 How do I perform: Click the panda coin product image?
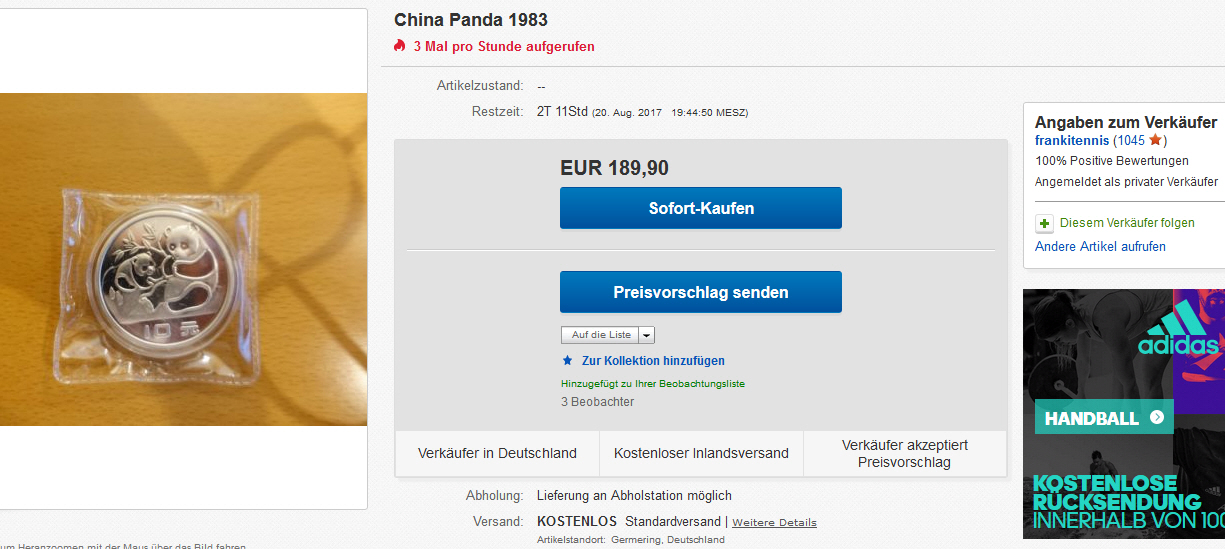(183, 259)
